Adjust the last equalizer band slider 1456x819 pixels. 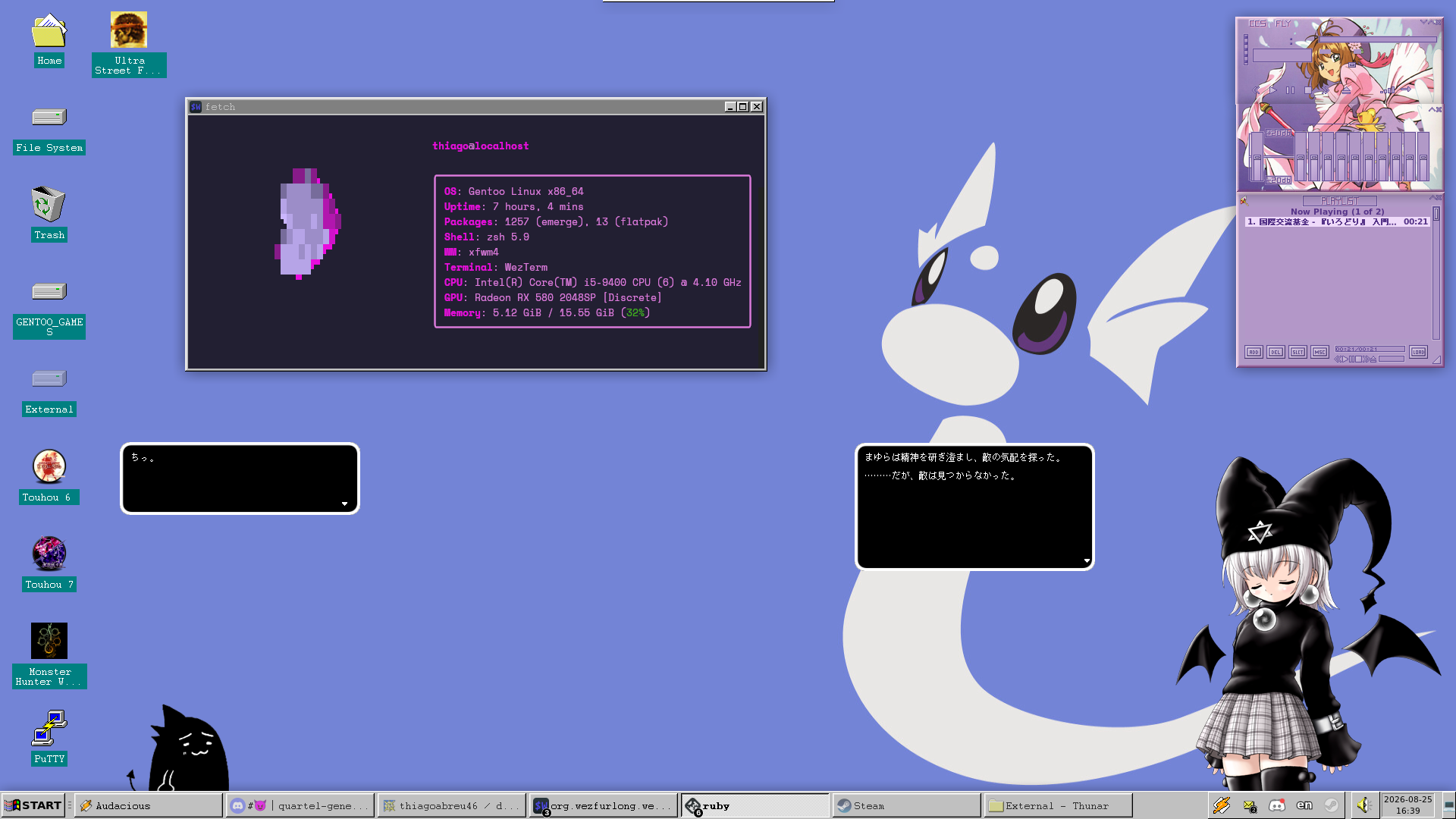pyautogui.click(x=1423, y=157)
